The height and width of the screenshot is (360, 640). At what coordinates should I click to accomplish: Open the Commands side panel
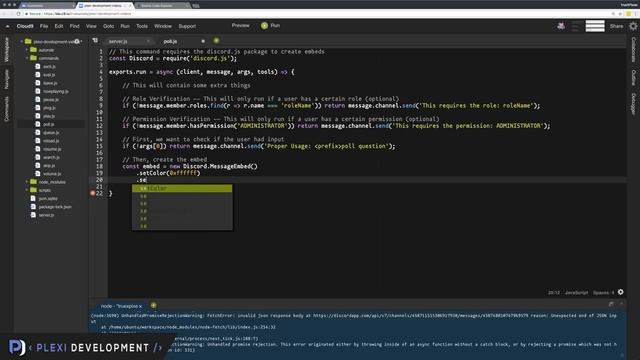tap(7, 109)
